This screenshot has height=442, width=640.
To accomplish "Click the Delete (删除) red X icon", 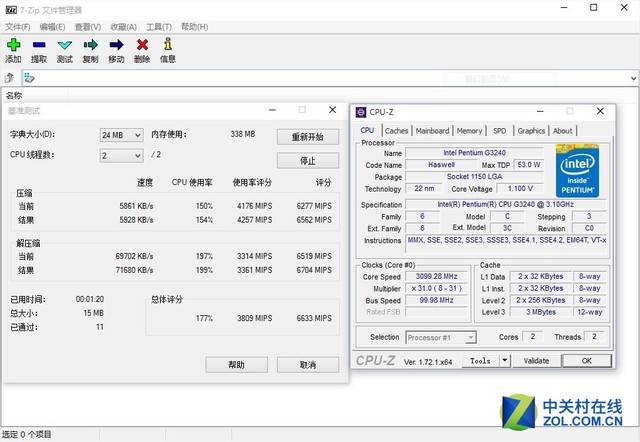I will (142, 44).
